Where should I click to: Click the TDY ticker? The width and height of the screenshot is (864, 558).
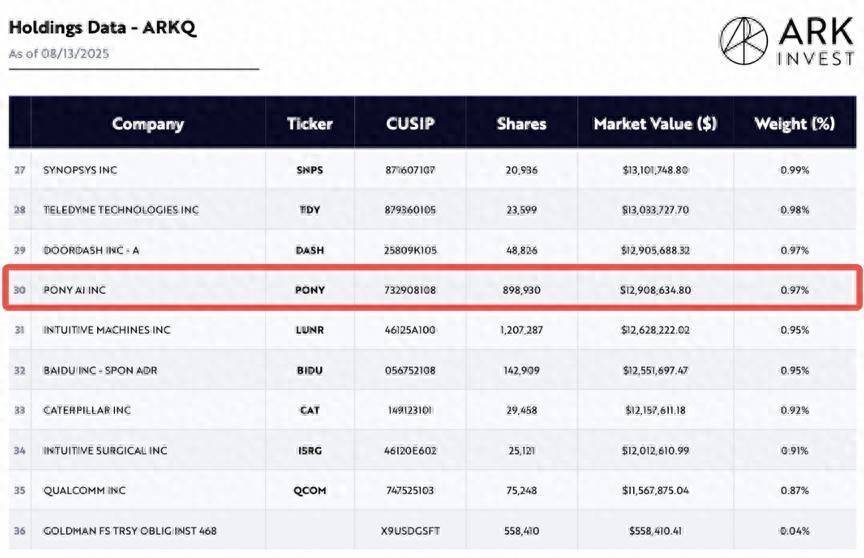310,210
